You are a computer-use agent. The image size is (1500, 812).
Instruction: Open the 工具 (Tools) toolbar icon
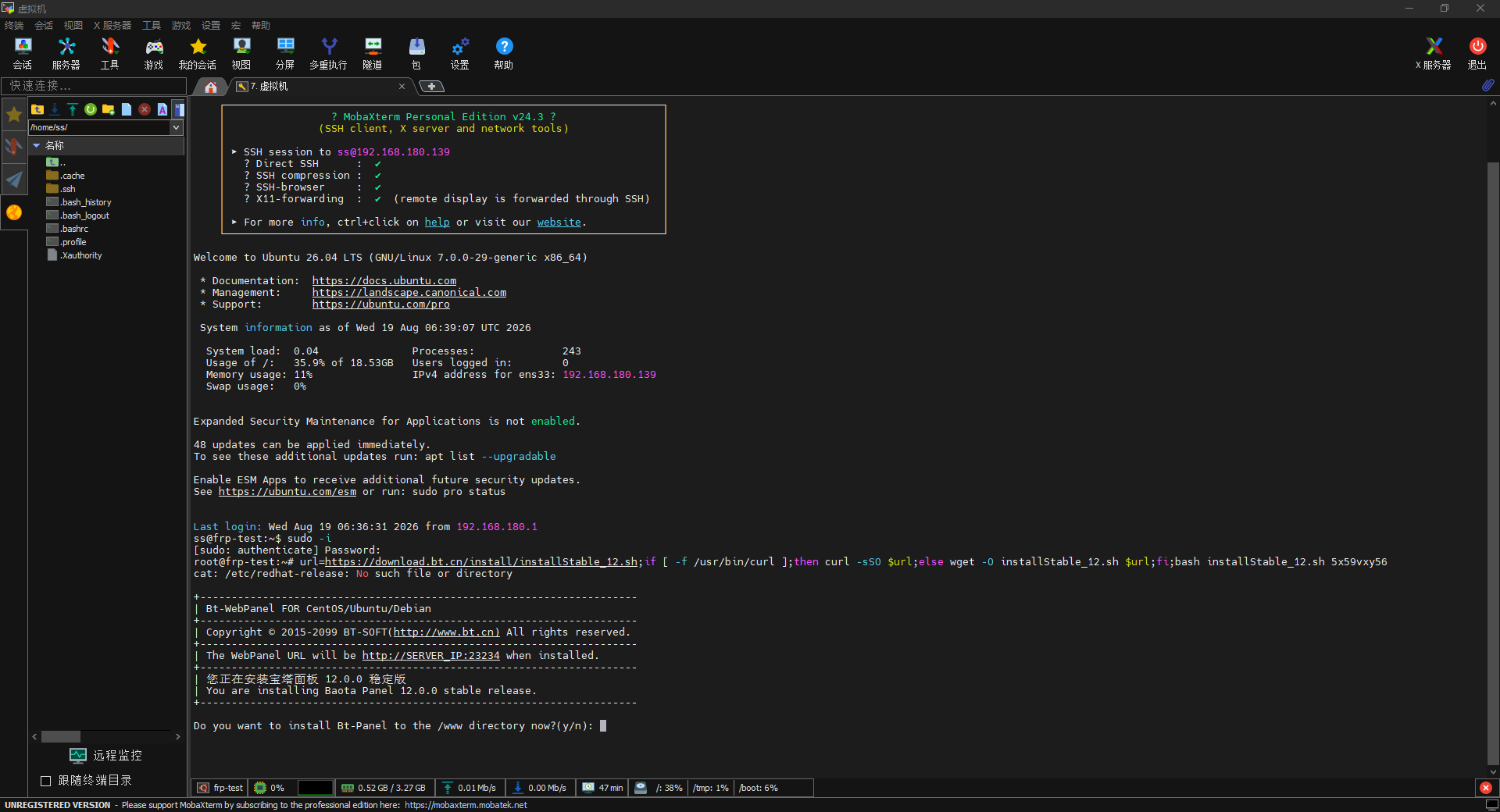(110, 54)
